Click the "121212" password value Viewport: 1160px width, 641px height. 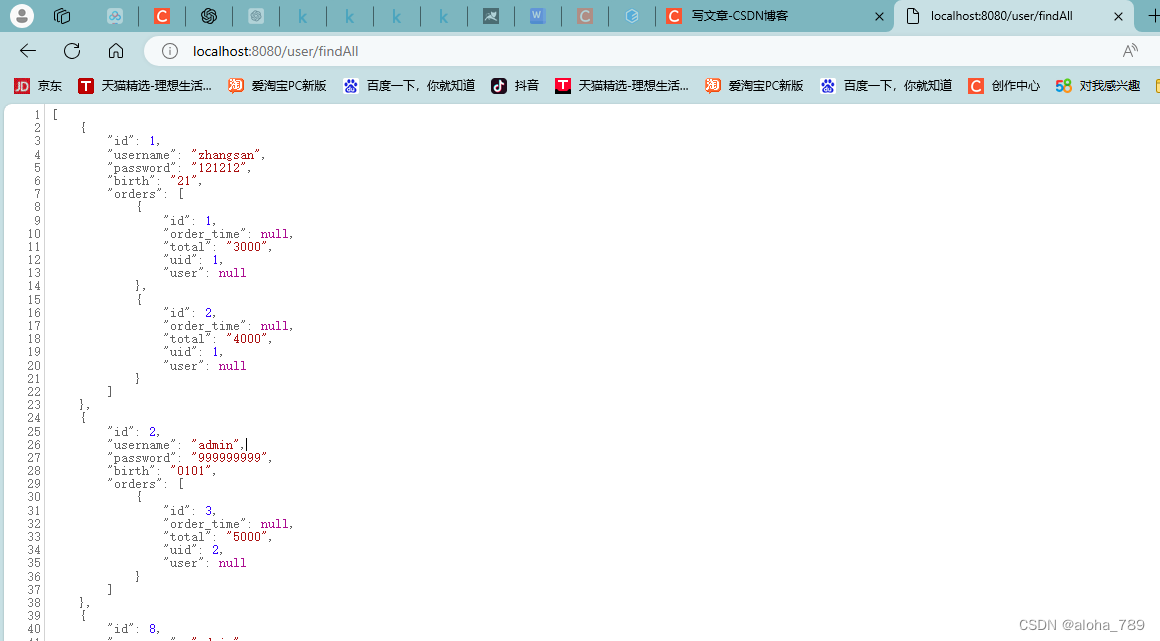coord(219,168)
